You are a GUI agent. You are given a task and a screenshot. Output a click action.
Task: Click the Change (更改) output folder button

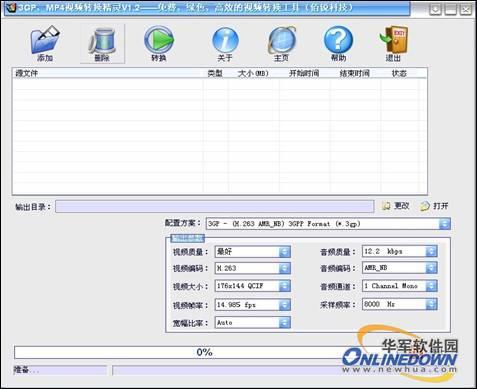click(396, 206)
